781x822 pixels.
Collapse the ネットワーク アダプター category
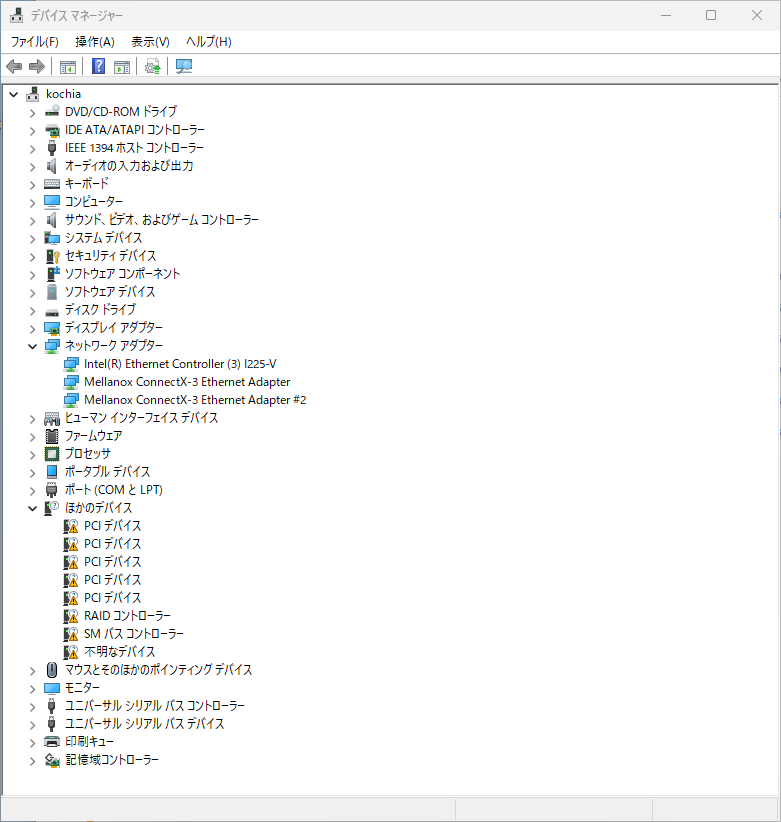(32, 346)
